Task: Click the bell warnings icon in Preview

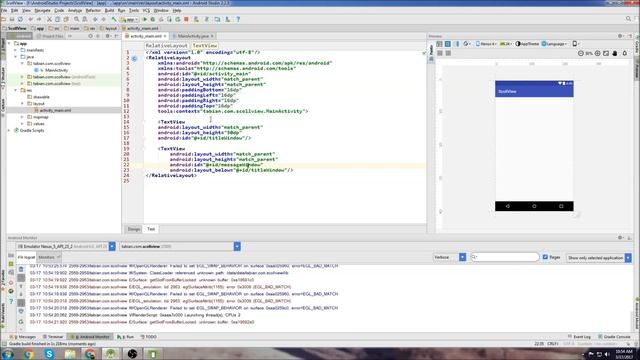Action: click(x=624, y=53)
